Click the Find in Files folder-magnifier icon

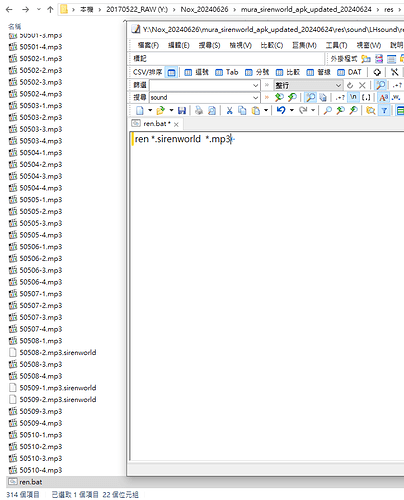coord(370,110)
